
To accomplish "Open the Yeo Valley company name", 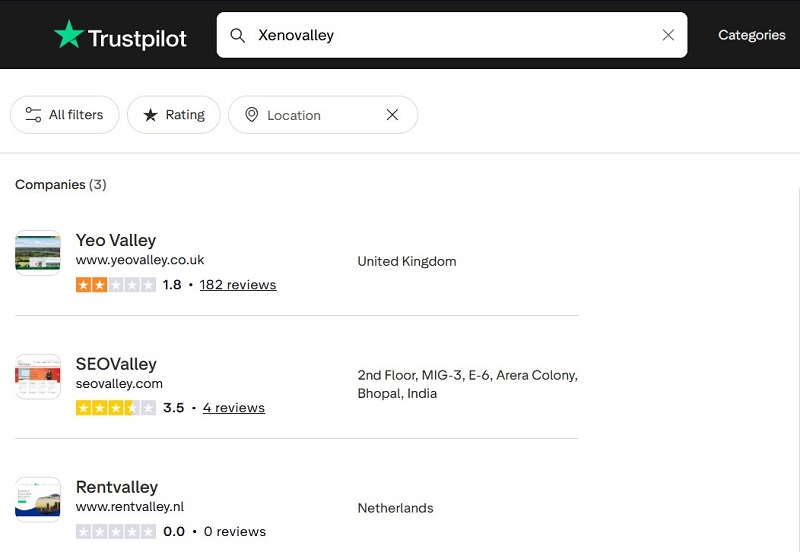I will click(116, 240).
